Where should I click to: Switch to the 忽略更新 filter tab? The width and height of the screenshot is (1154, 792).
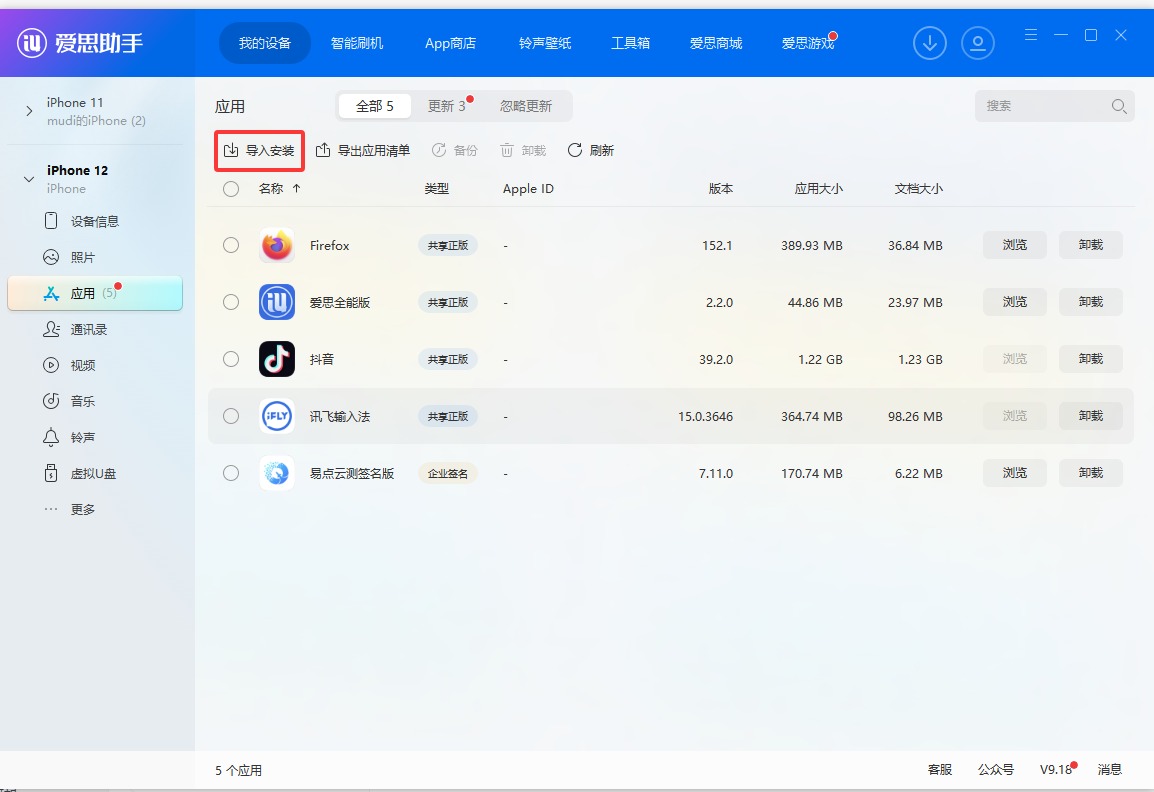coord(526,106)
